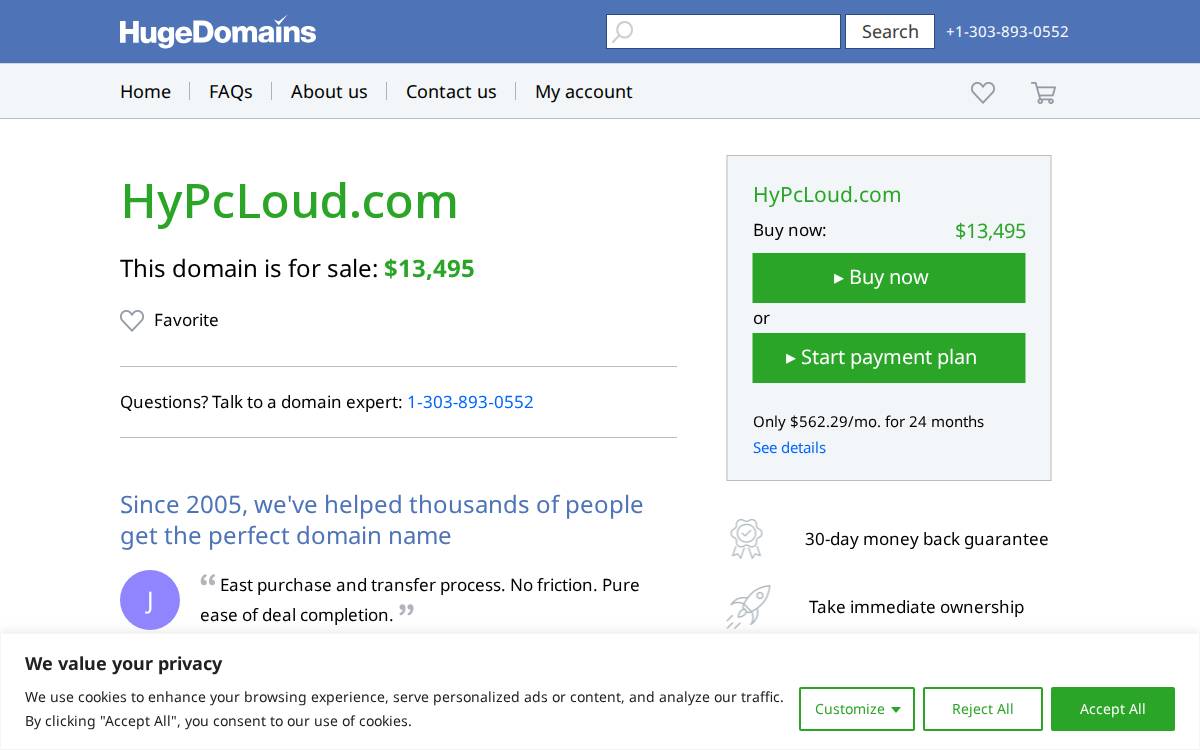Toggle the Favorite heart for HyPcLoud.com
The height and width of the screenshot is (750, 1200).
tap(132, 320)
